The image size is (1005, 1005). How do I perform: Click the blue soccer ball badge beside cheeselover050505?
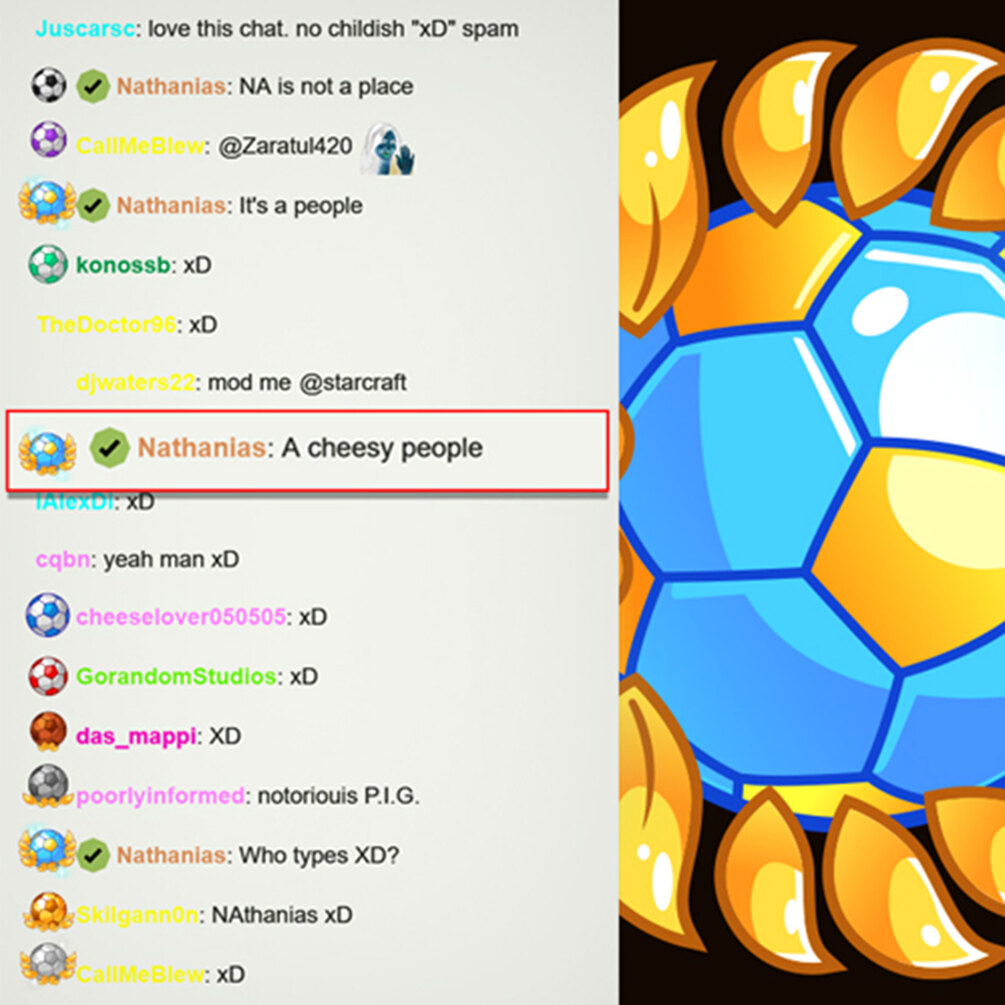48,615
